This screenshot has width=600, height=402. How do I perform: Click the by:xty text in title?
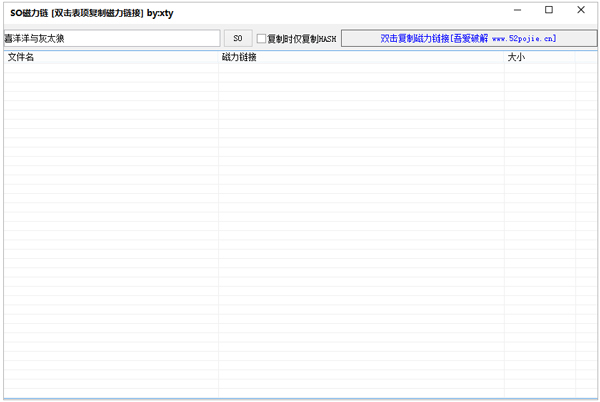point(160,13)
